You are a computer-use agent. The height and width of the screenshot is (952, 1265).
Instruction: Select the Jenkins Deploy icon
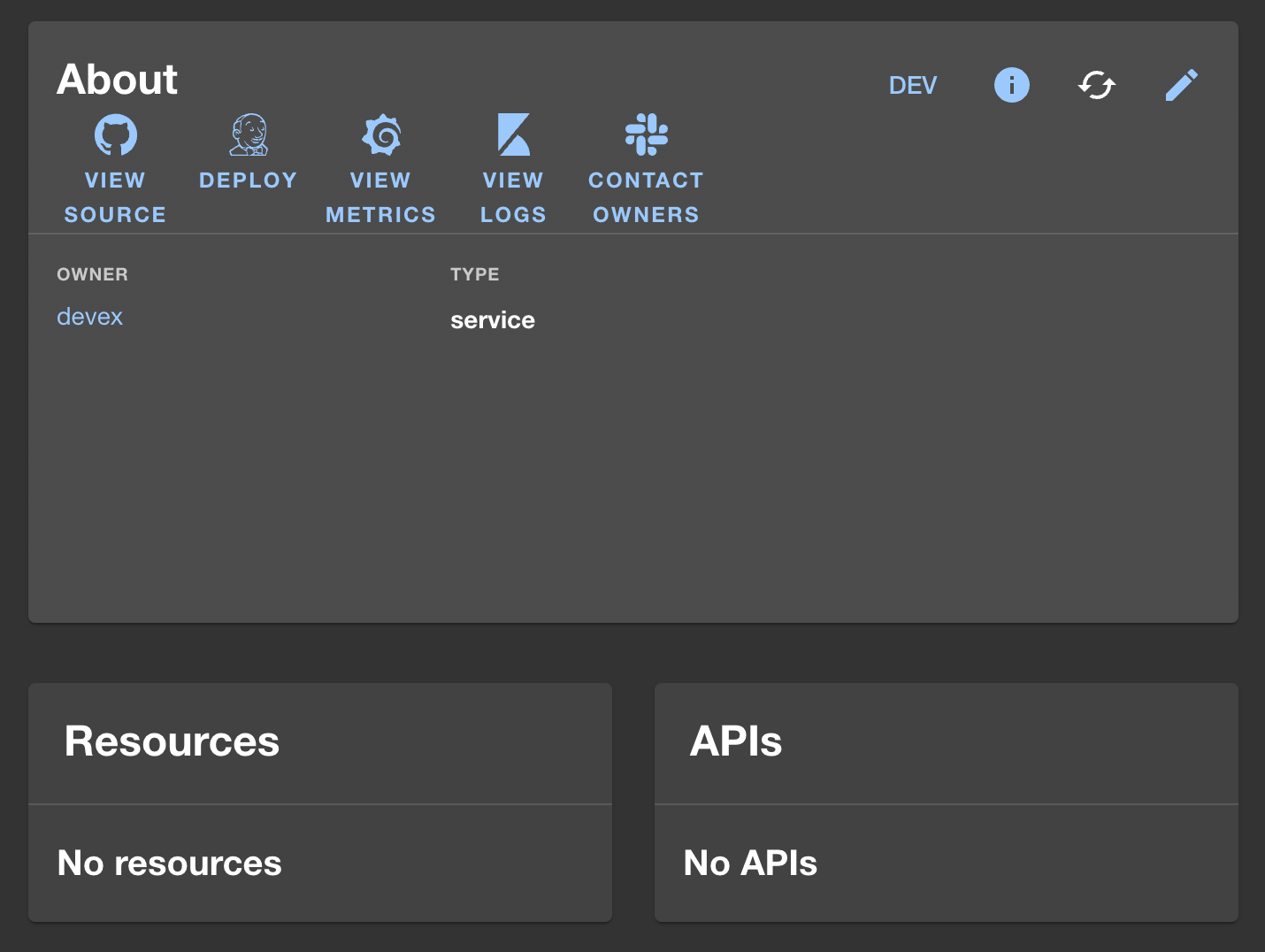point(248,134)
